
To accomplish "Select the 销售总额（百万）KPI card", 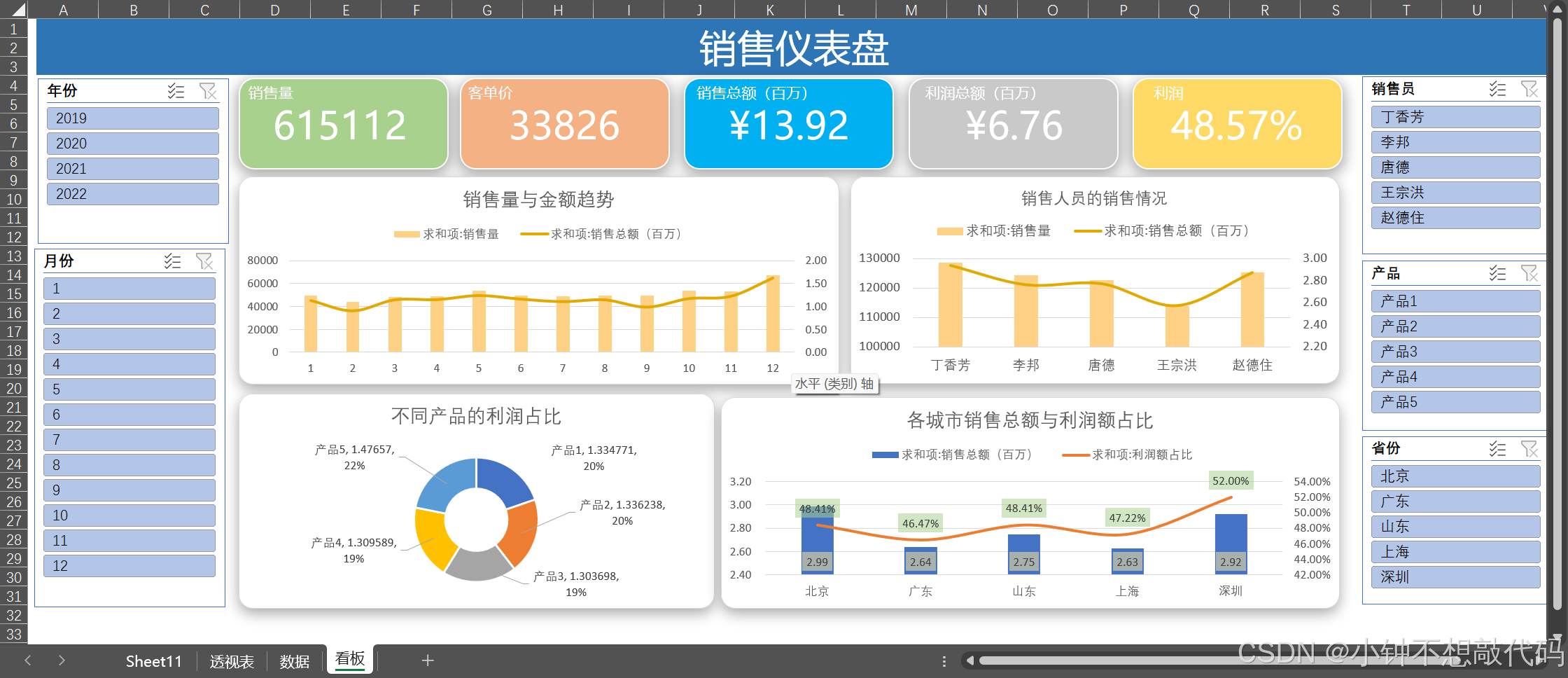I will [x=789, y=124].
